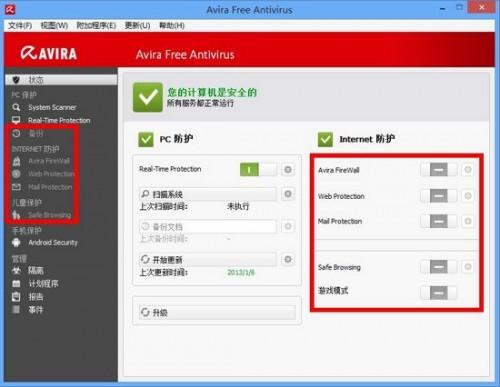Click the PC 防护 green checkmark icon

[146, 139]
